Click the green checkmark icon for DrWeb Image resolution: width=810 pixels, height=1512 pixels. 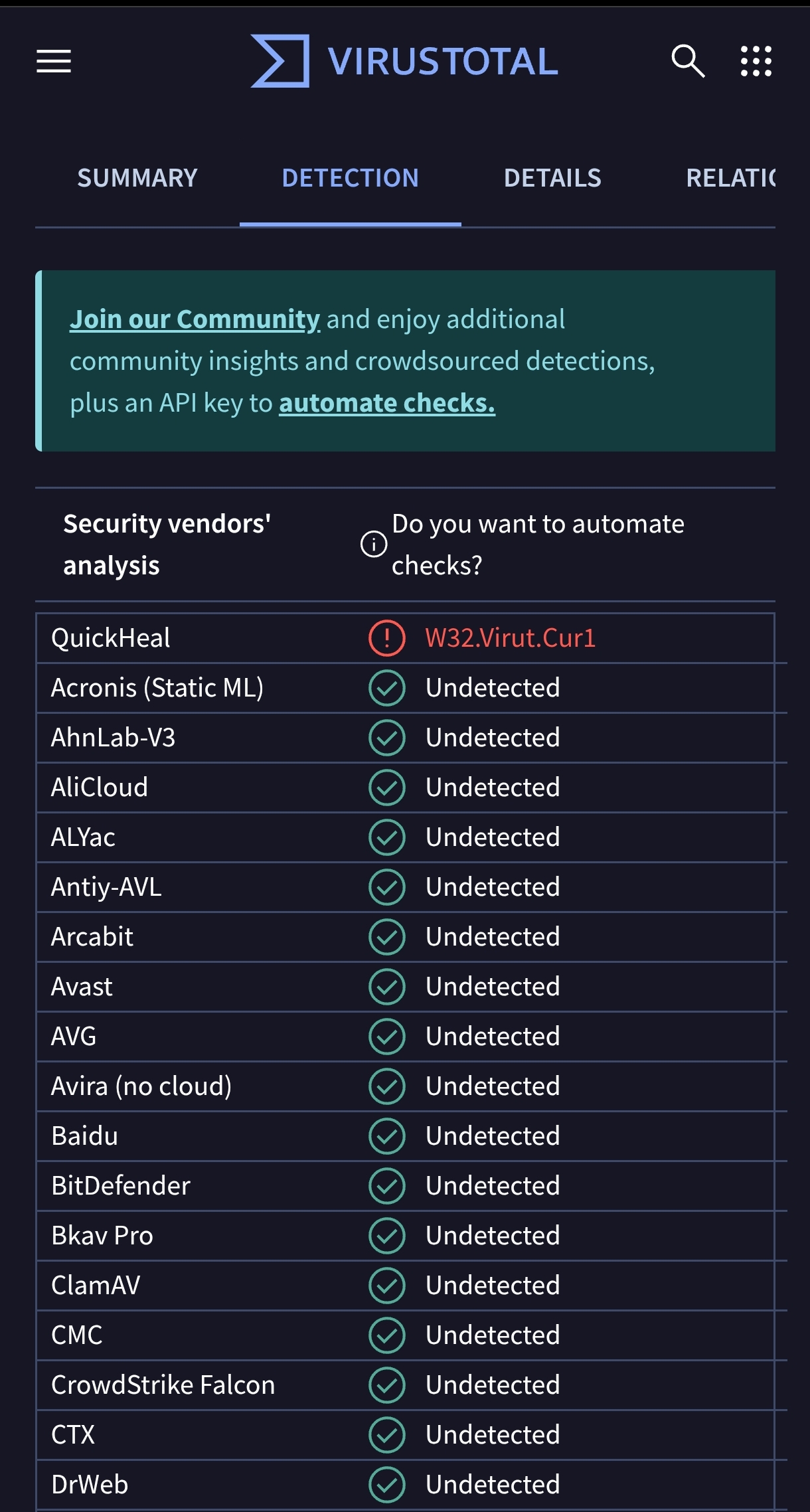[x=387, y=1485]
